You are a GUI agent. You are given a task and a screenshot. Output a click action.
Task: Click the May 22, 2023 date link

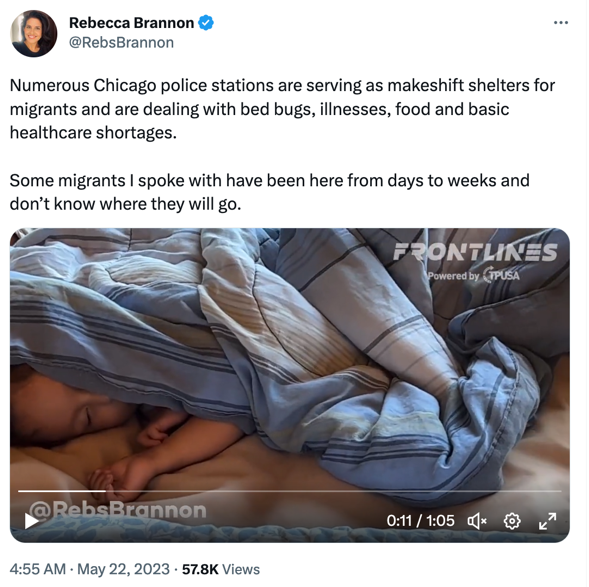coord(123,569)
